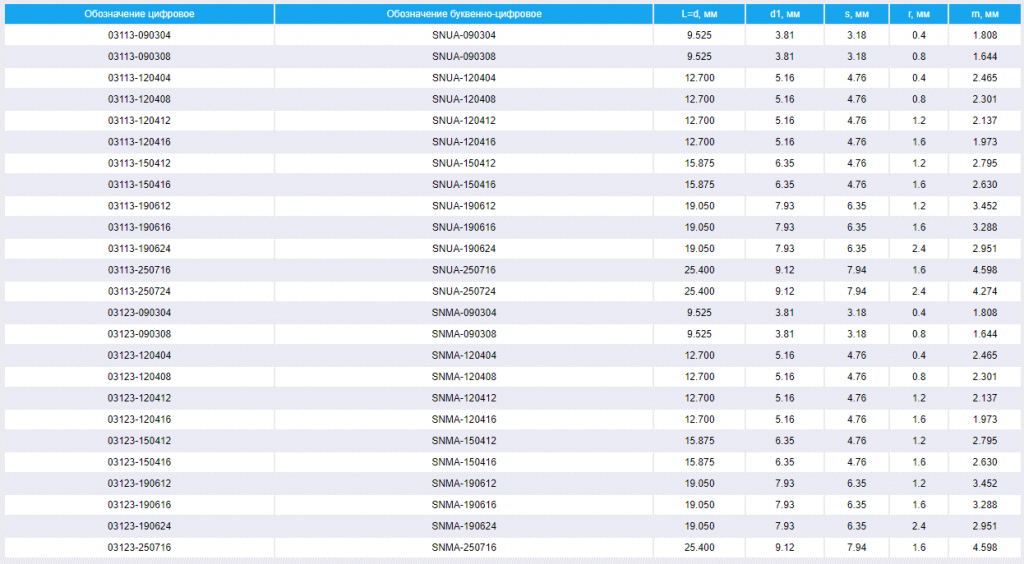Select cell 03113-090304 in first row

coord(139,35)
